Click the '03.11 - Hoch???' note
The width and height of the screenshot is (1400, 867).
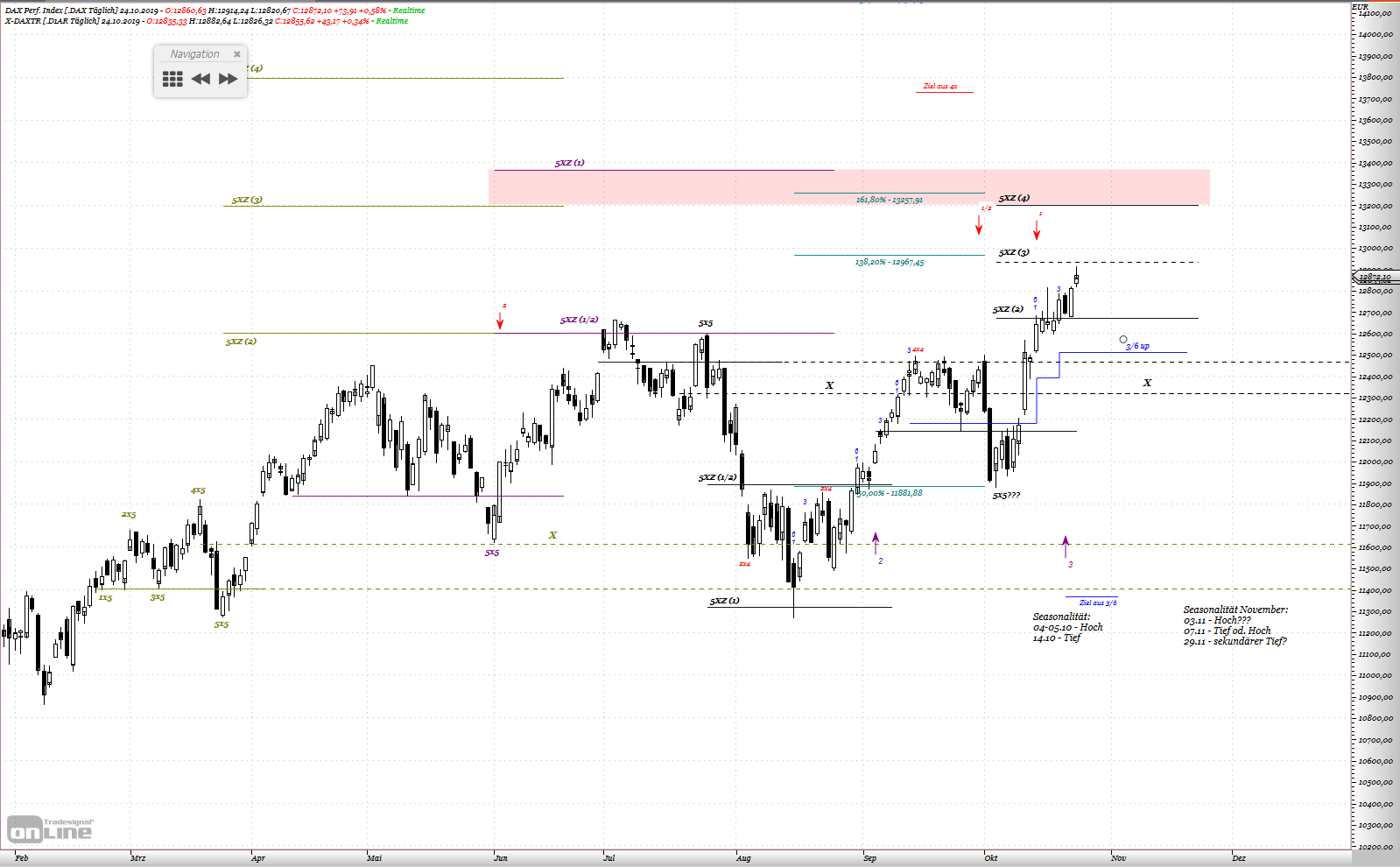tap(1217, 620)
